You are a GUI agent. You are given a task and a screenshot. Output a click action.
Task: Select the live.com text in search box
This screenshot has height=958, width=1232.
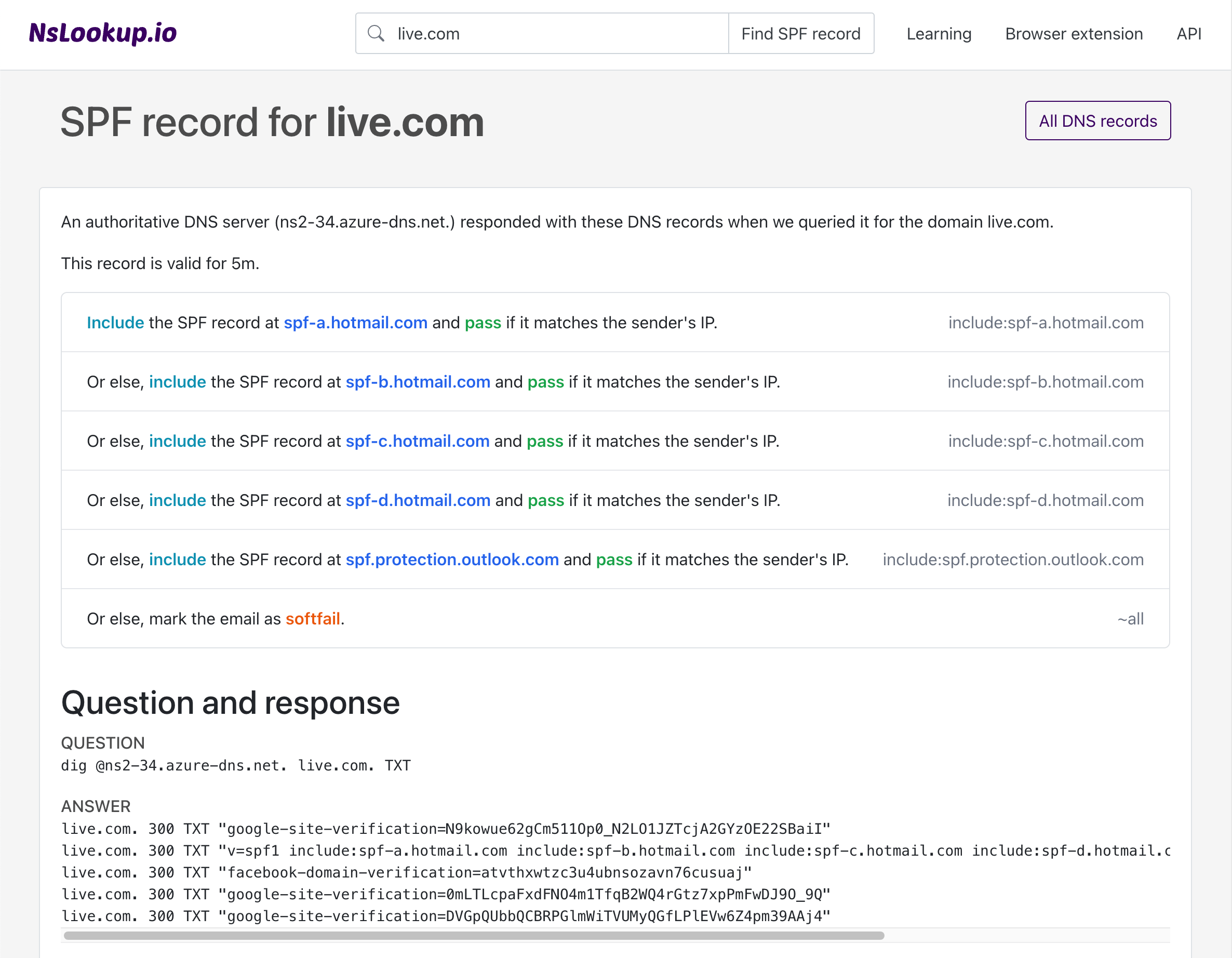427,33
